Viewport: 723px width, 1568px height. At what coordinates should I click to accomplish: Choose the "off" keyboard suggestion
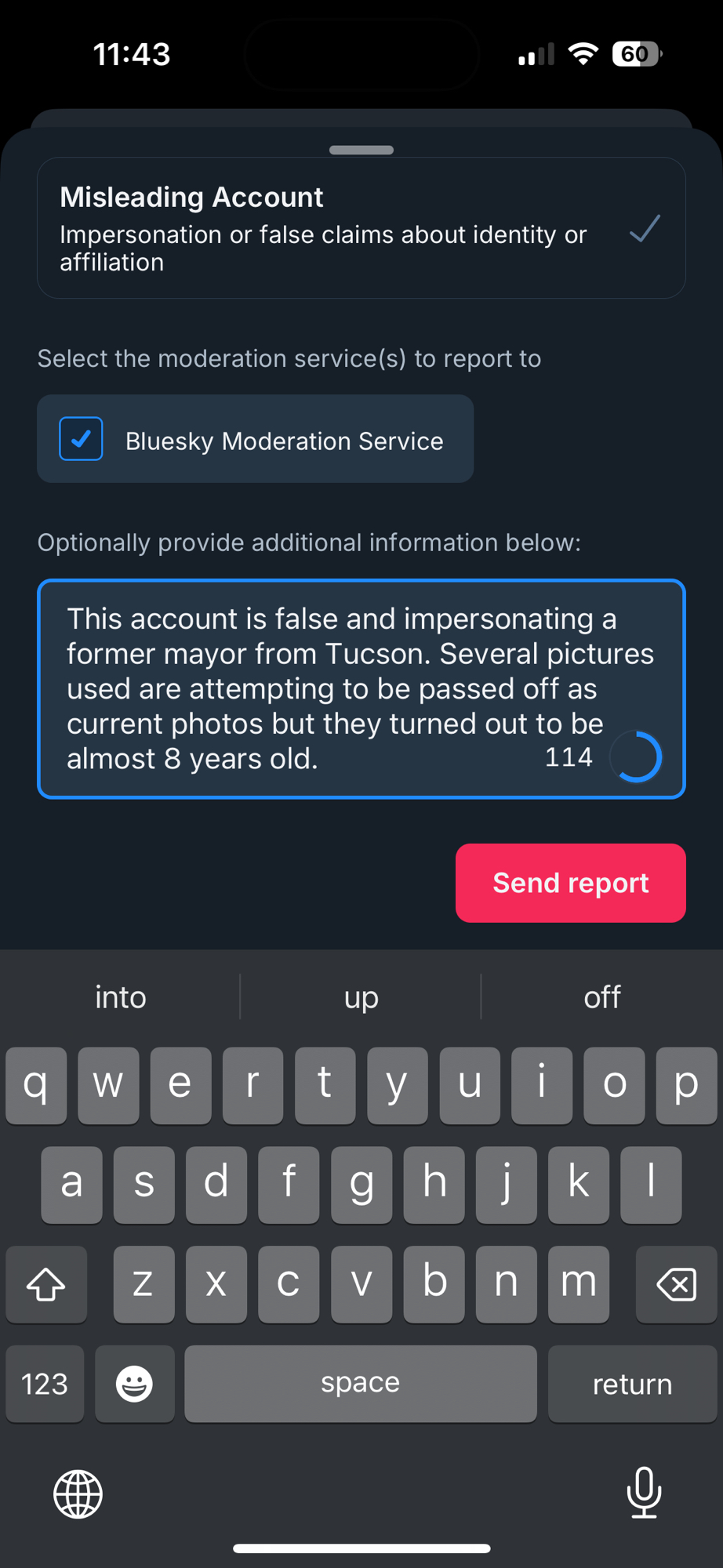601,997
